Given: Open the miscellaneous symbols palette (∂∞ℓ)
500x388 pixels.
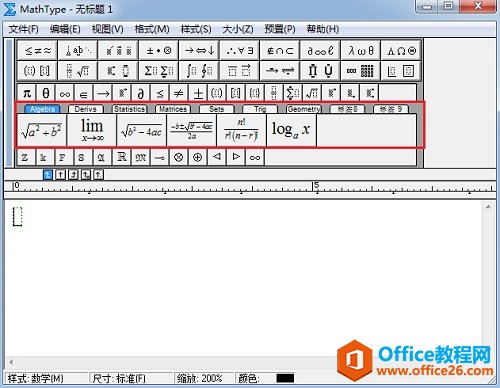Looking at the screenshot, I should tap(320, 50).
